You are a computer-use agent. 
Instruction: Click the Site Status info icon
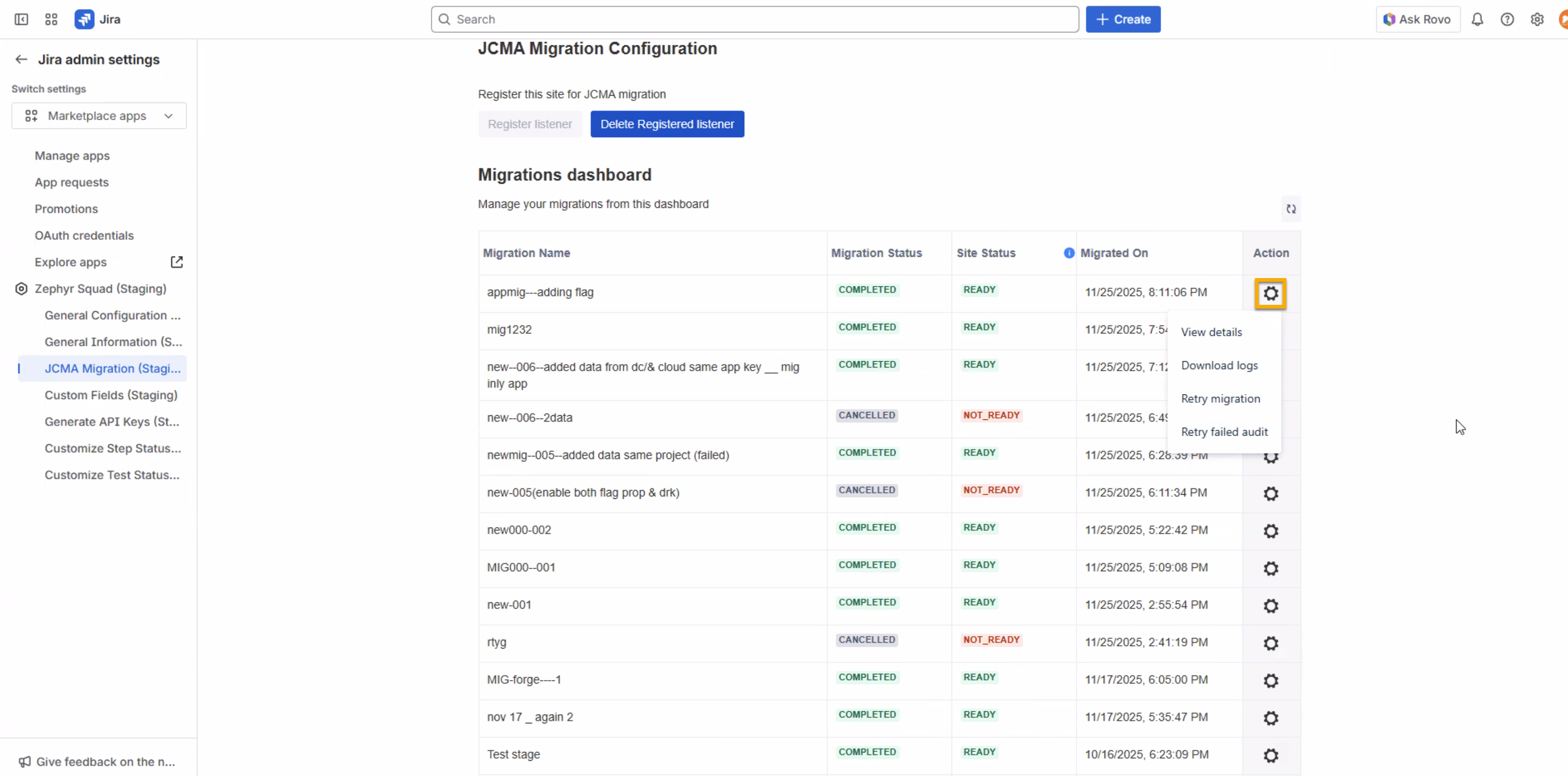[1068, 253]
